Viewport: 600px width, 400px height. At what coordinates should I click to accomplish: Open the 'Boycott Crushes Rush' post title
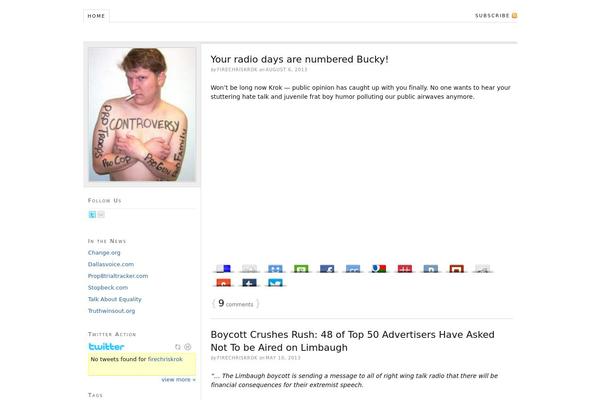352,341
